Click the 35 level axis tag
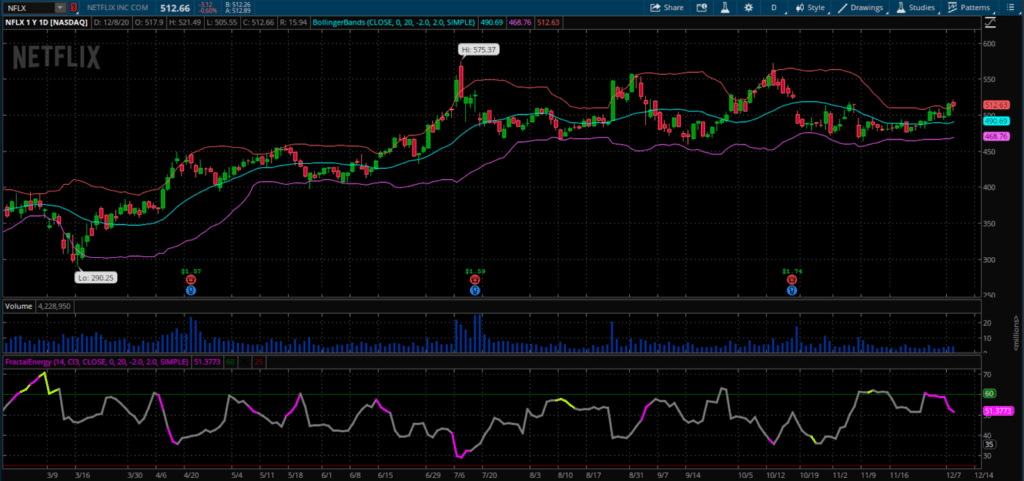This screenshot has height=481, width=1024. pos(989,444)
